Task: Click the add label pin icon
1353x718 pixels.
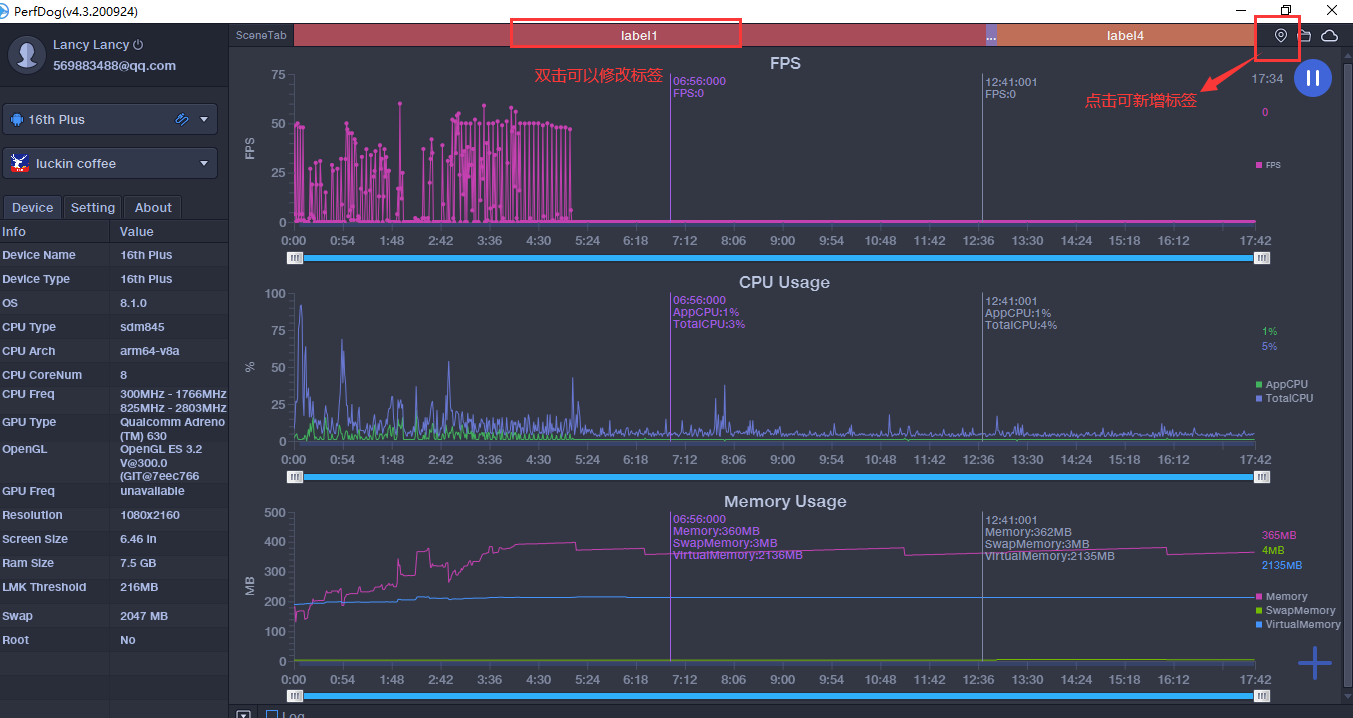Action: [1281, 35]
